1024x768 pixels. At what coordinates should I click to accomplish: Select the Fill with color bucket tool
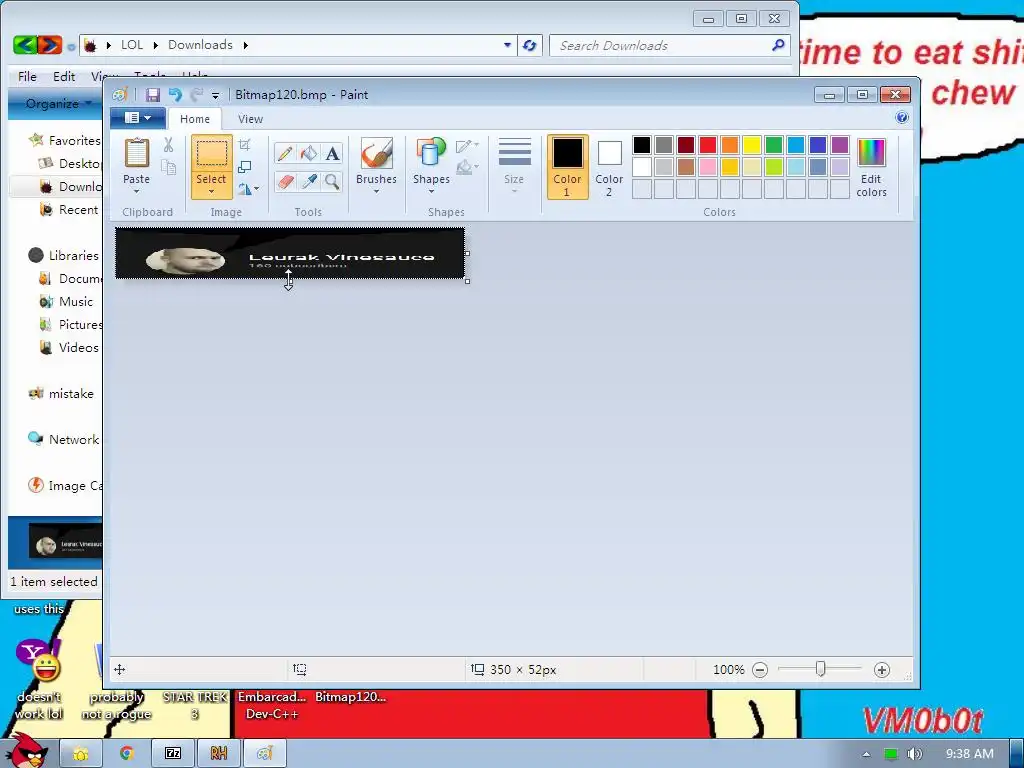tap(308, 153)
